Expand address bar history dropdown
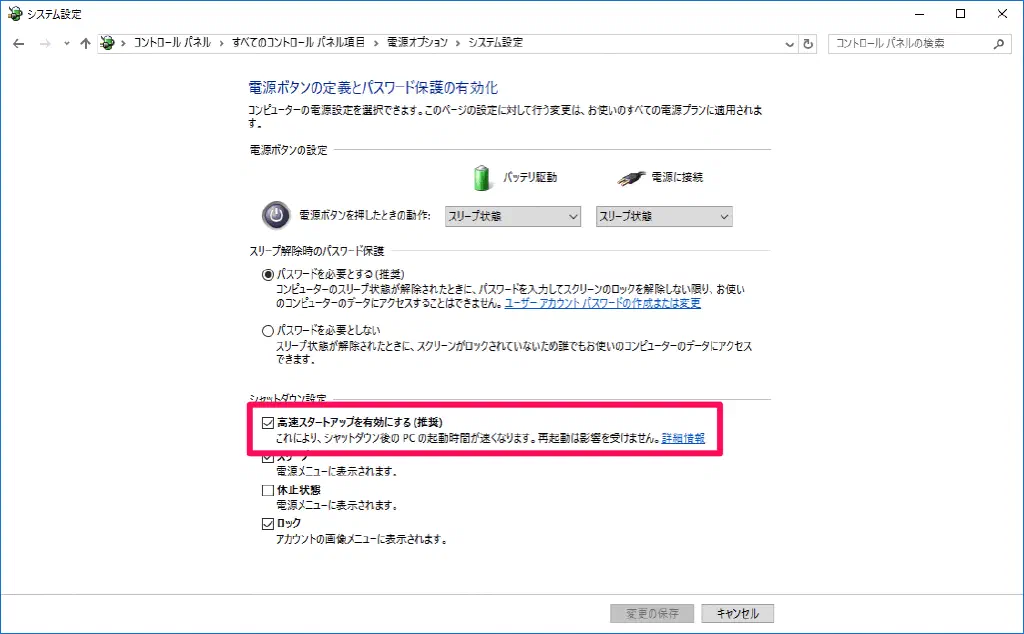This screenshot has height=634, width=1024. pos(790,44)
